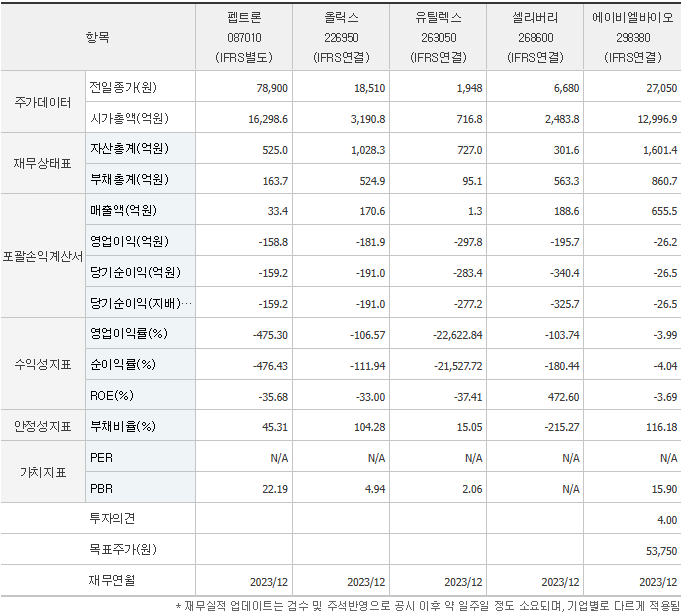The height and width of the screenshot is (614, 686).
Task: Click operating margin value -22,622.84
Action: point(458,335)
